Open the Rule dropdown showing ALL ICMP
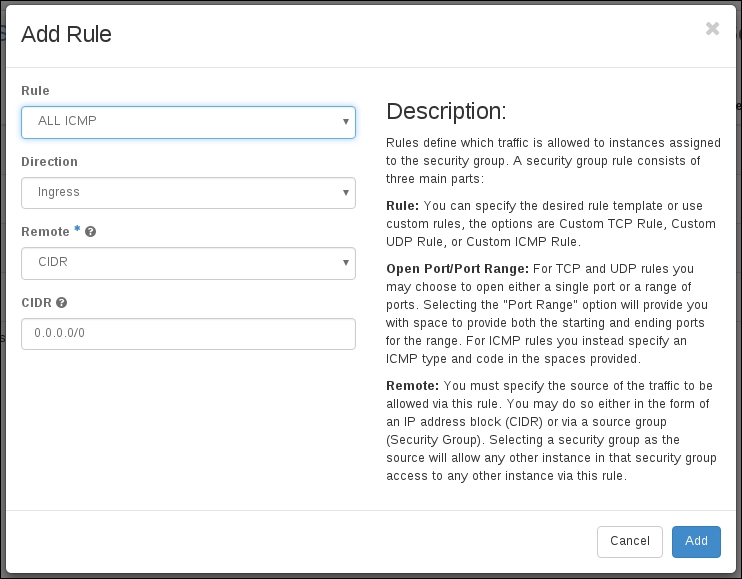Screen dimensions: 742x579 [188, 122]
